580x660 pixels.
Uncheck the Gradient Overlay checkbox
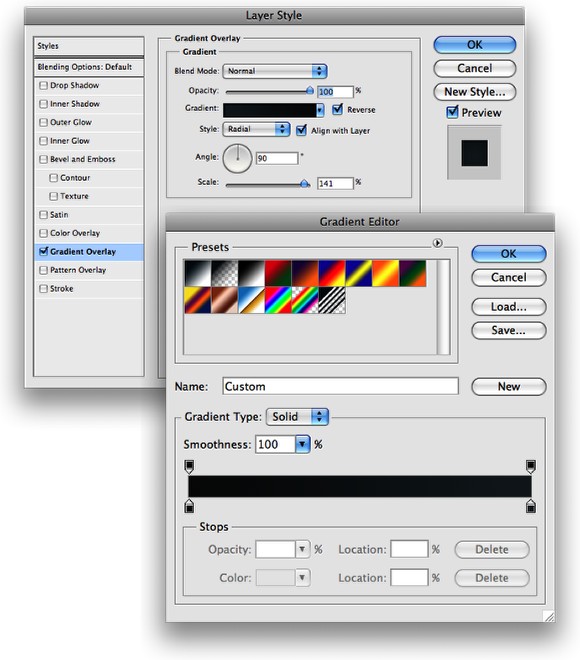click(x=43, y=251)
